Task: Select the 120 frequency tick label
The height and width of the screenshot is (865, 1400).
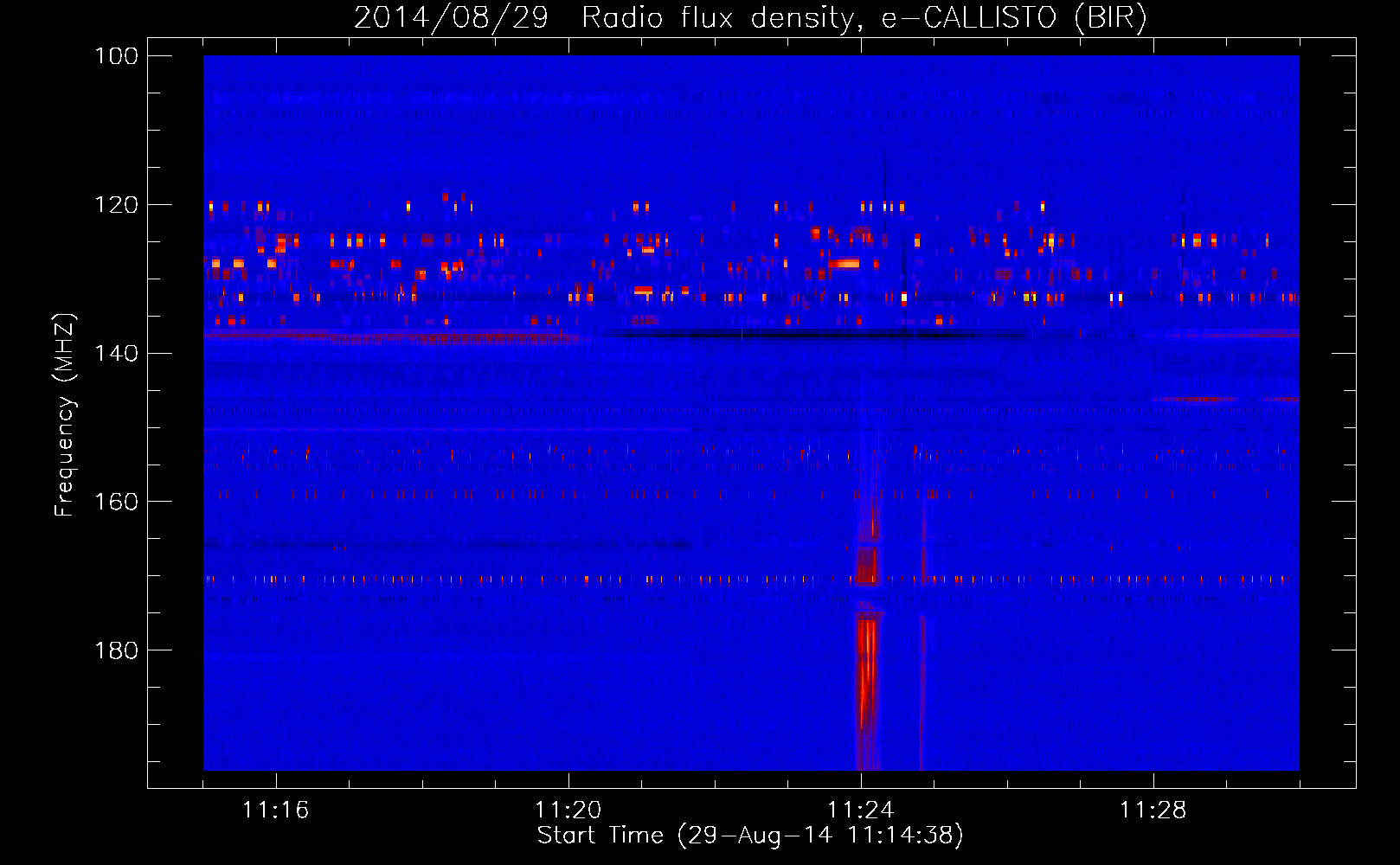Action: point(116,205)
